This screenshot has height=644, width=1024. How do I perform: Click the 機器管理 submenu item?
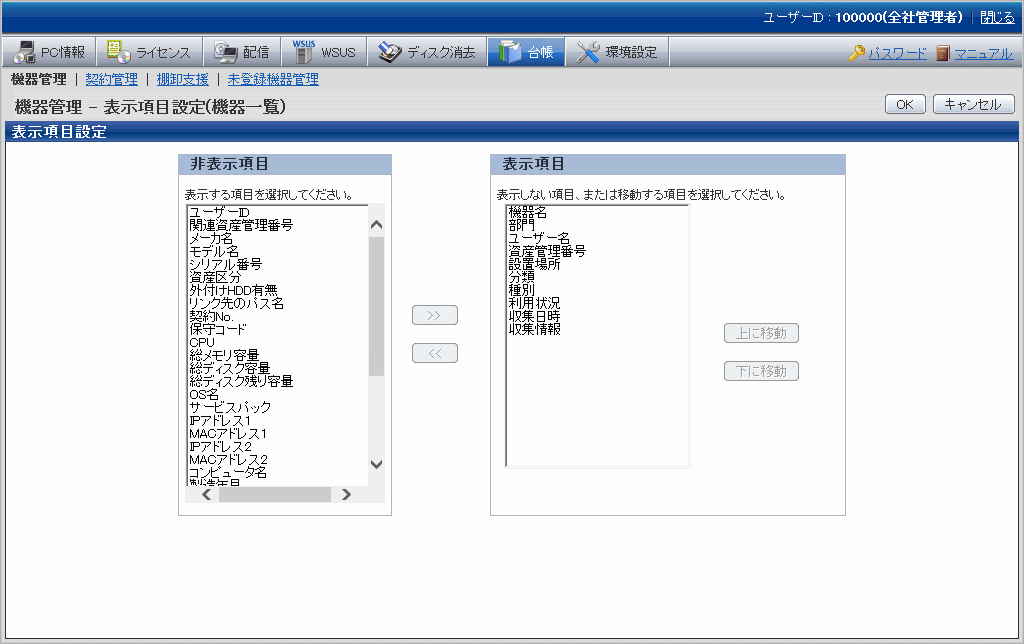pyautogui.click(x=39, y=79)
